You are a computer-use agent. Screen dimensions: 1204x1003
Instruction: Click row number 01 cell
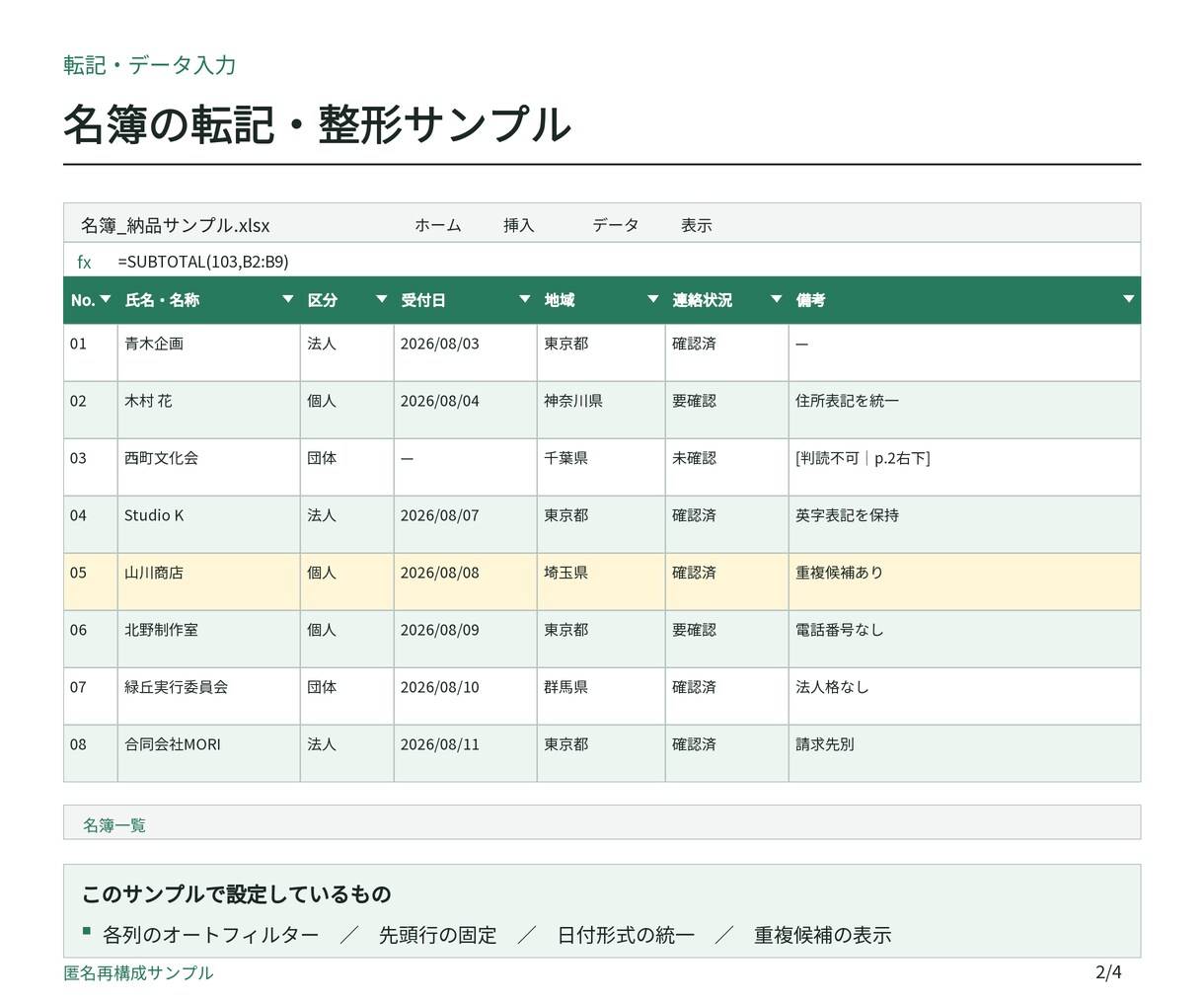[91, 352]
